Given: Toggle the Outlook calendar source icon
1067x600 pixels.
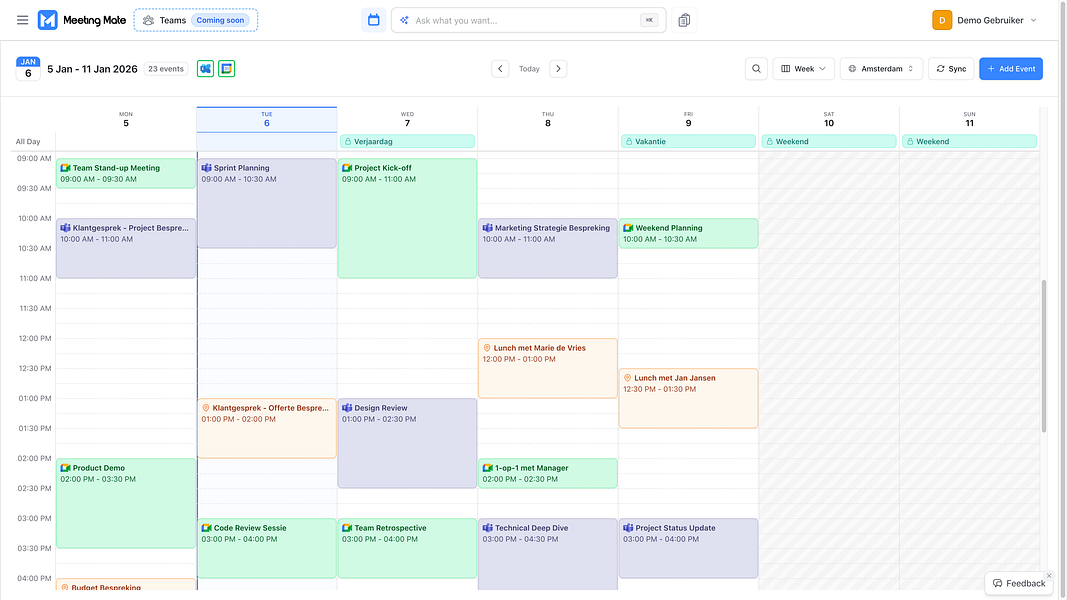Looking at the screenshot, I should pyautogui.click(x=206, y=69).
